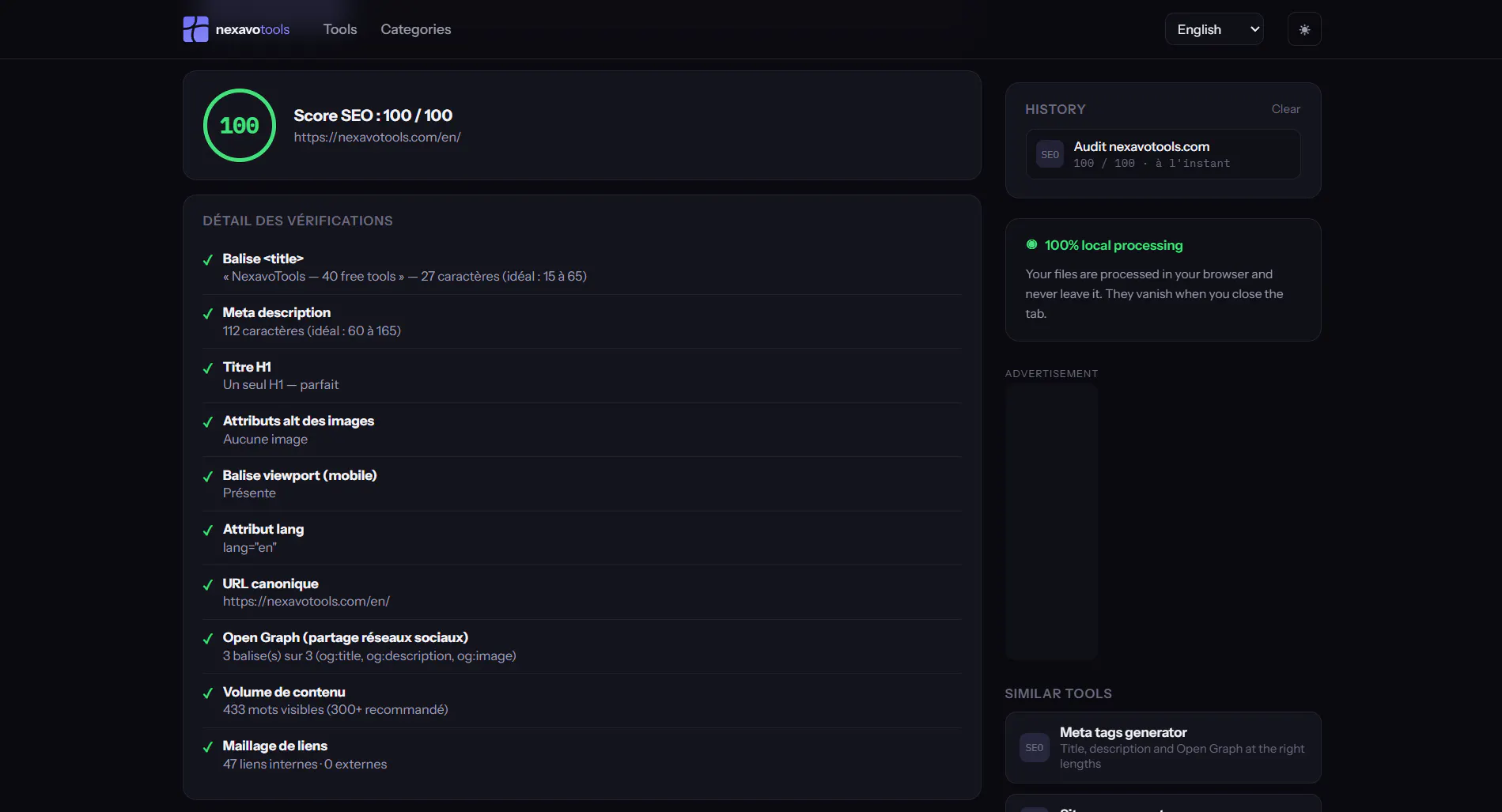Open the English language dropdown
Screen dimensions: 1502x812
[x=1214, y=29]
